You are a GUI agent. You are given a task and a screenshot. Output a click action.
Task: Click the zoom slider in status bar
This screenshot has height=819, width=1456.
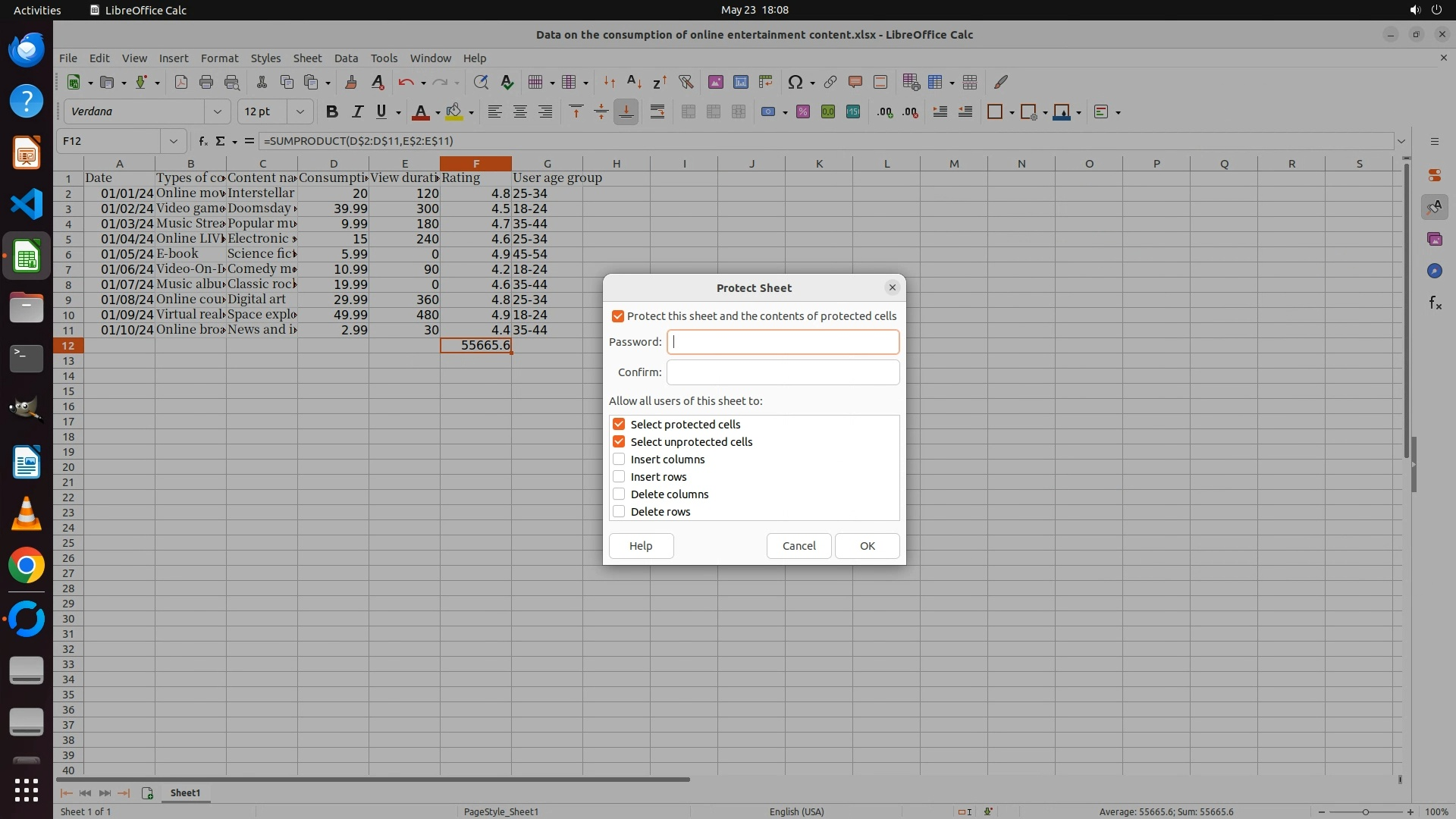click(1365, 811)
